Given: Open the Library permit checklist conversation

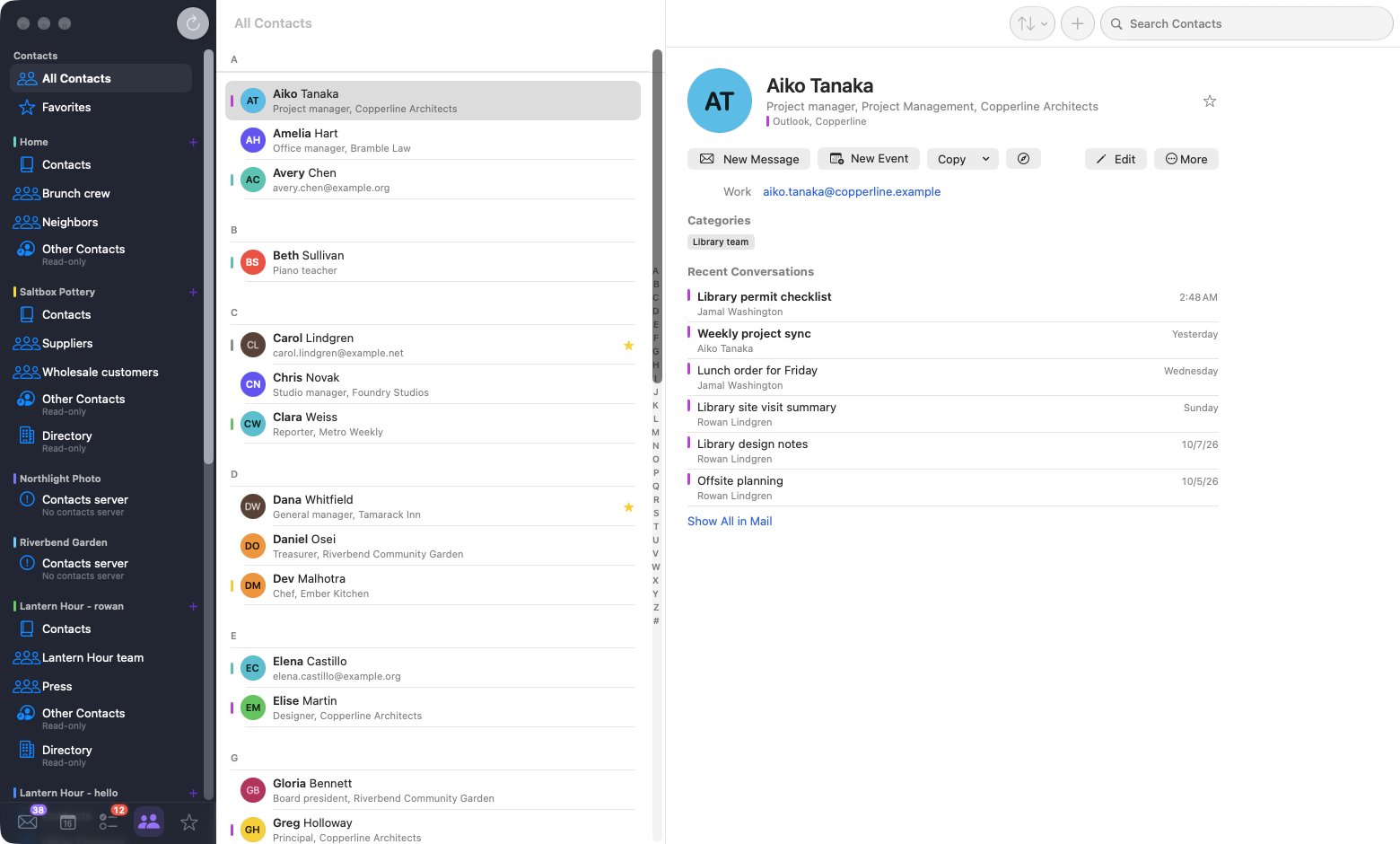Looking at the screenshot, I should tap(952, 303).
